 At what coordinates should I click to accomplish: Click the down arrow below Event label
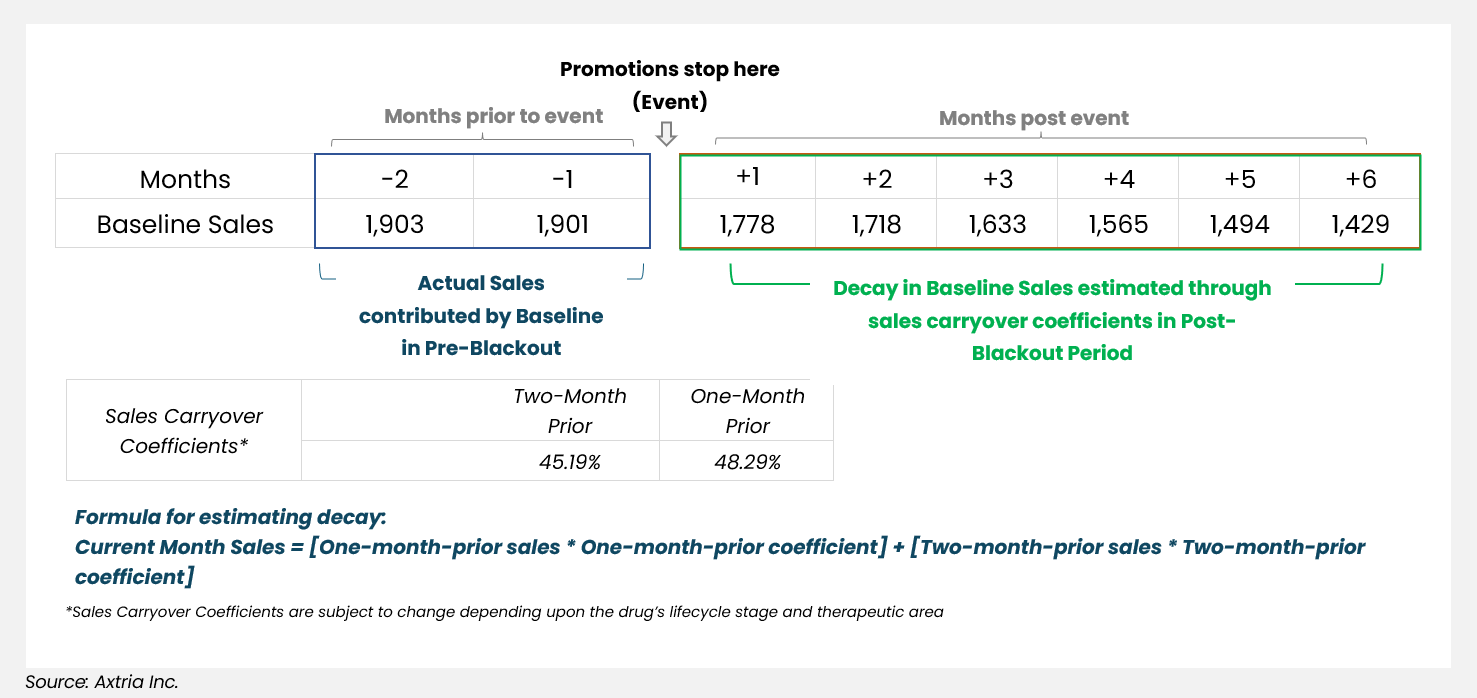(667, 134)
